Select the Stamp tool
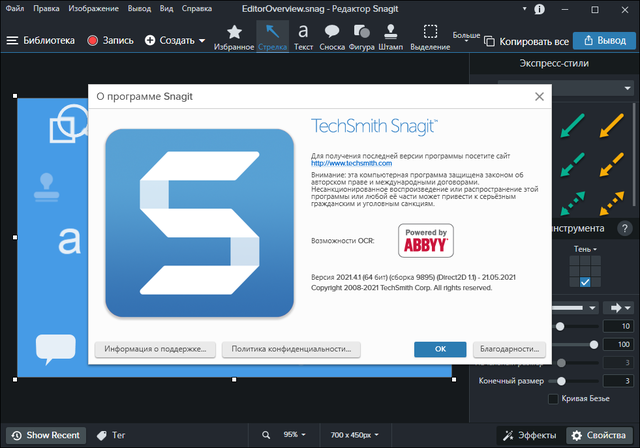 (391, 37)
